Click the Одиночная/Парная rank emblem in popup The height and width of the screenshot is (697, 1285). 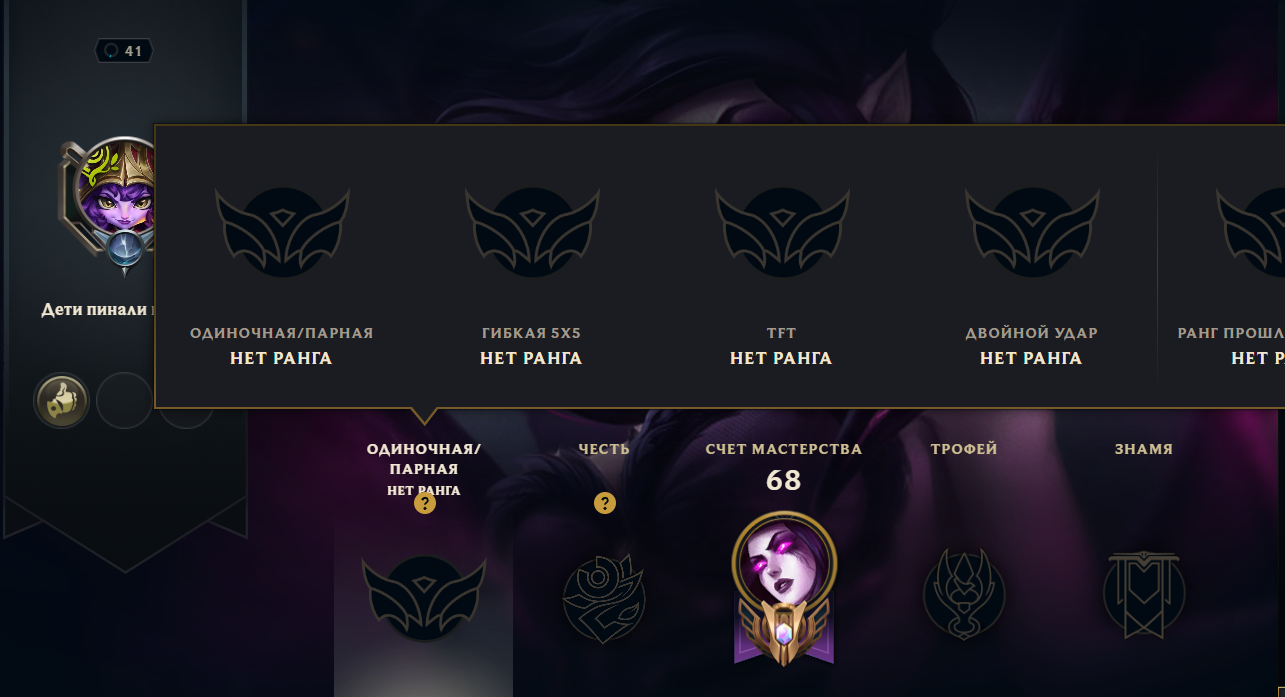point(282,232)
